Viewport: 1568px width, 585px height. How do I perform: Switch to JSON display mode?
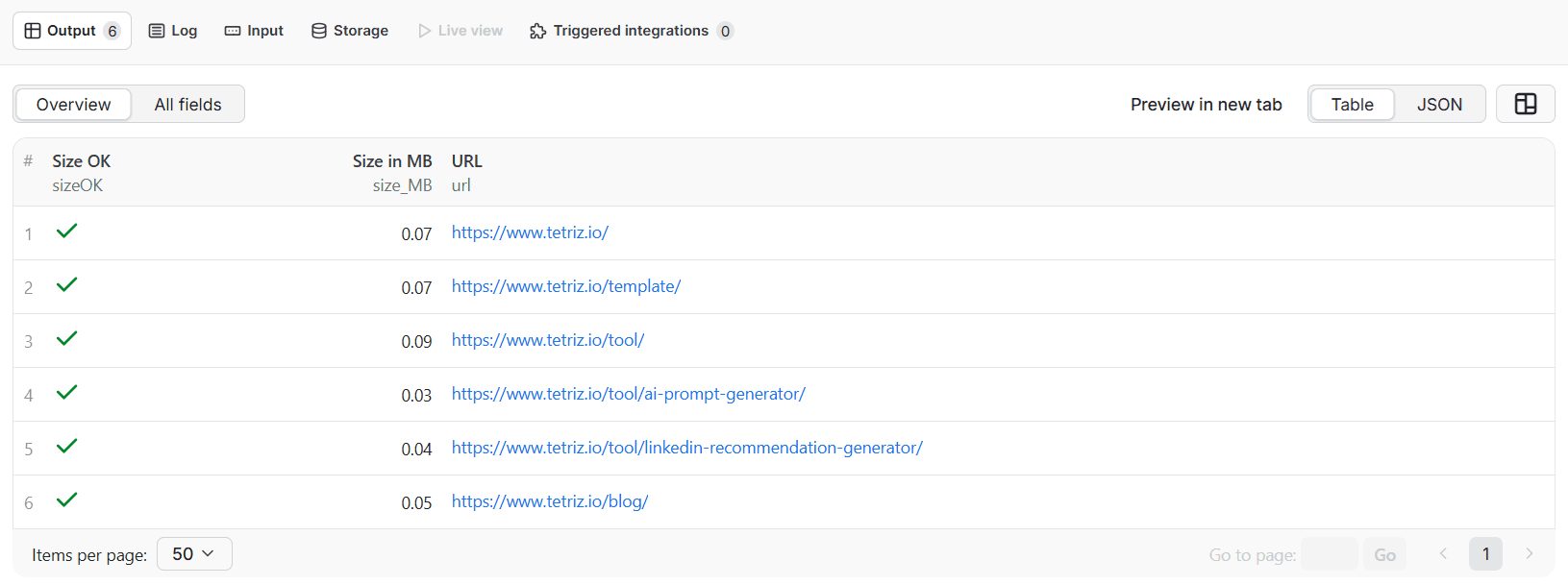[1439, 104]
